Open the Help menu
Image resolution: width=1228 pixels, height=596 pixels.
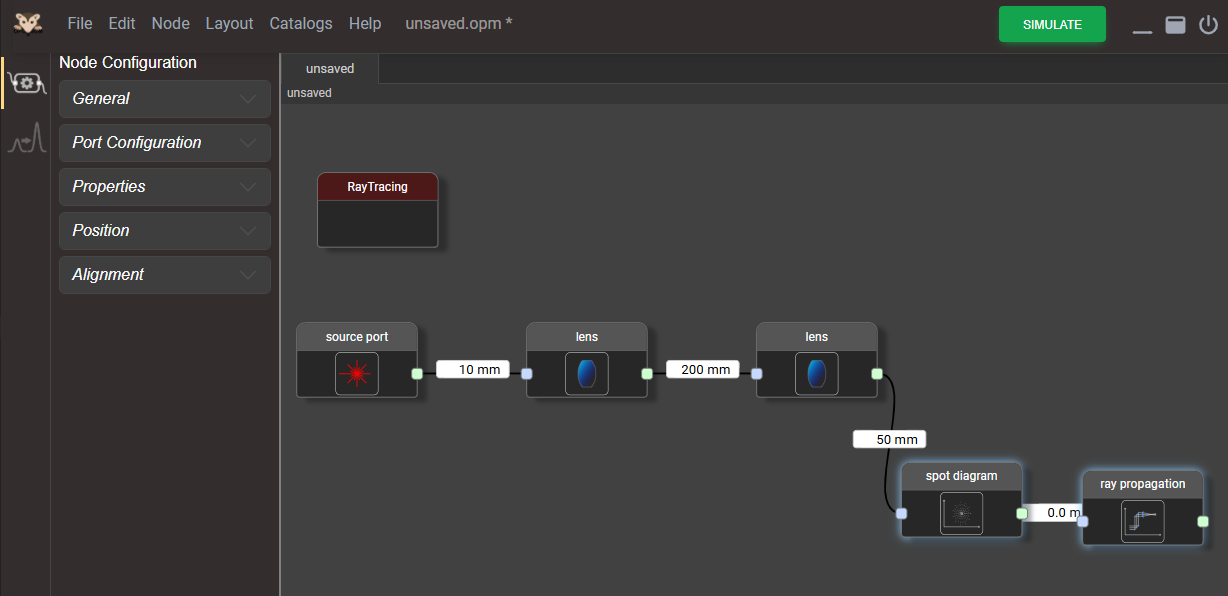[365, 24]
